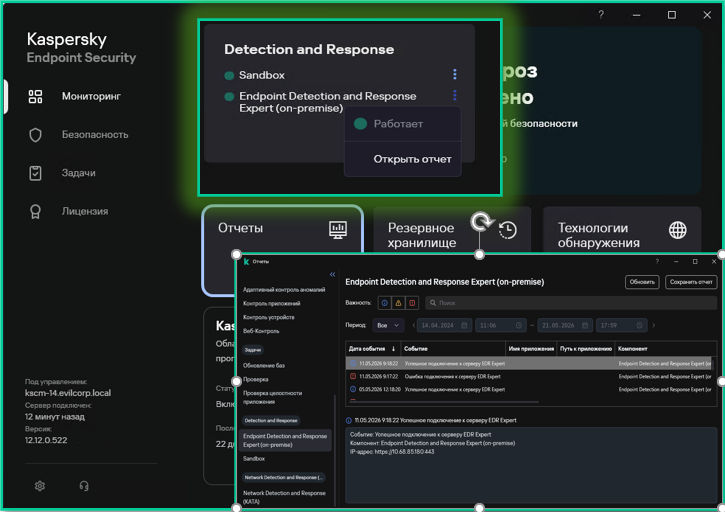The height and width of the screenshot is (512, 725).
Task: Open the Лицензия section
Action: pos(85,211)
